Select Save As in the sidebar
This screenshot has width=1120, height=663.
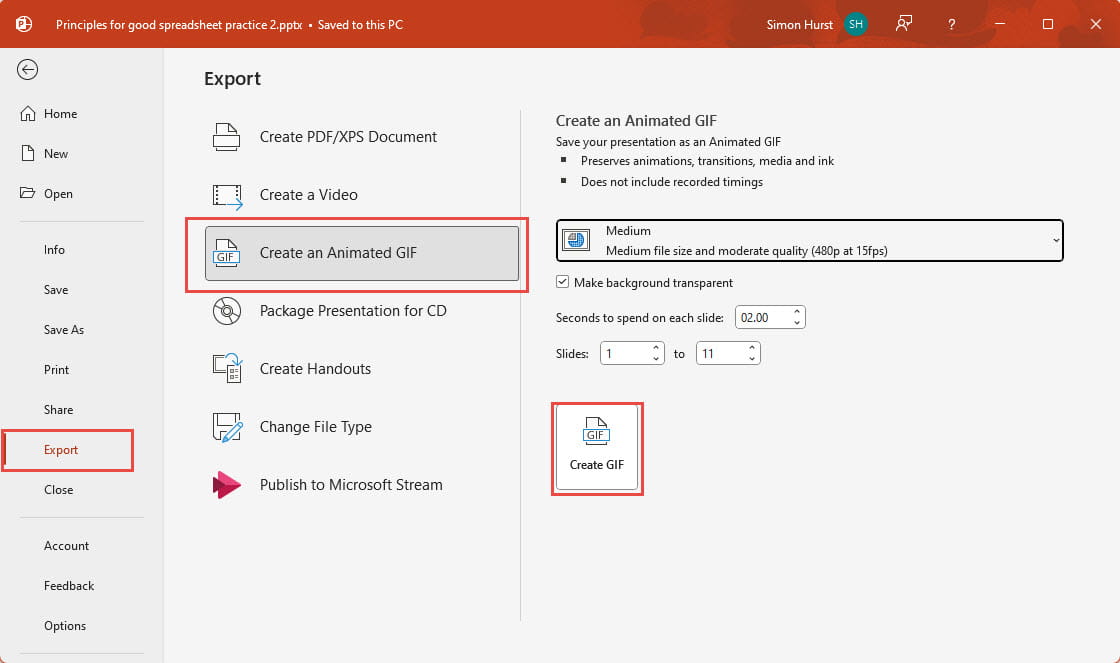pyautogui.click(x=64, y=330)
